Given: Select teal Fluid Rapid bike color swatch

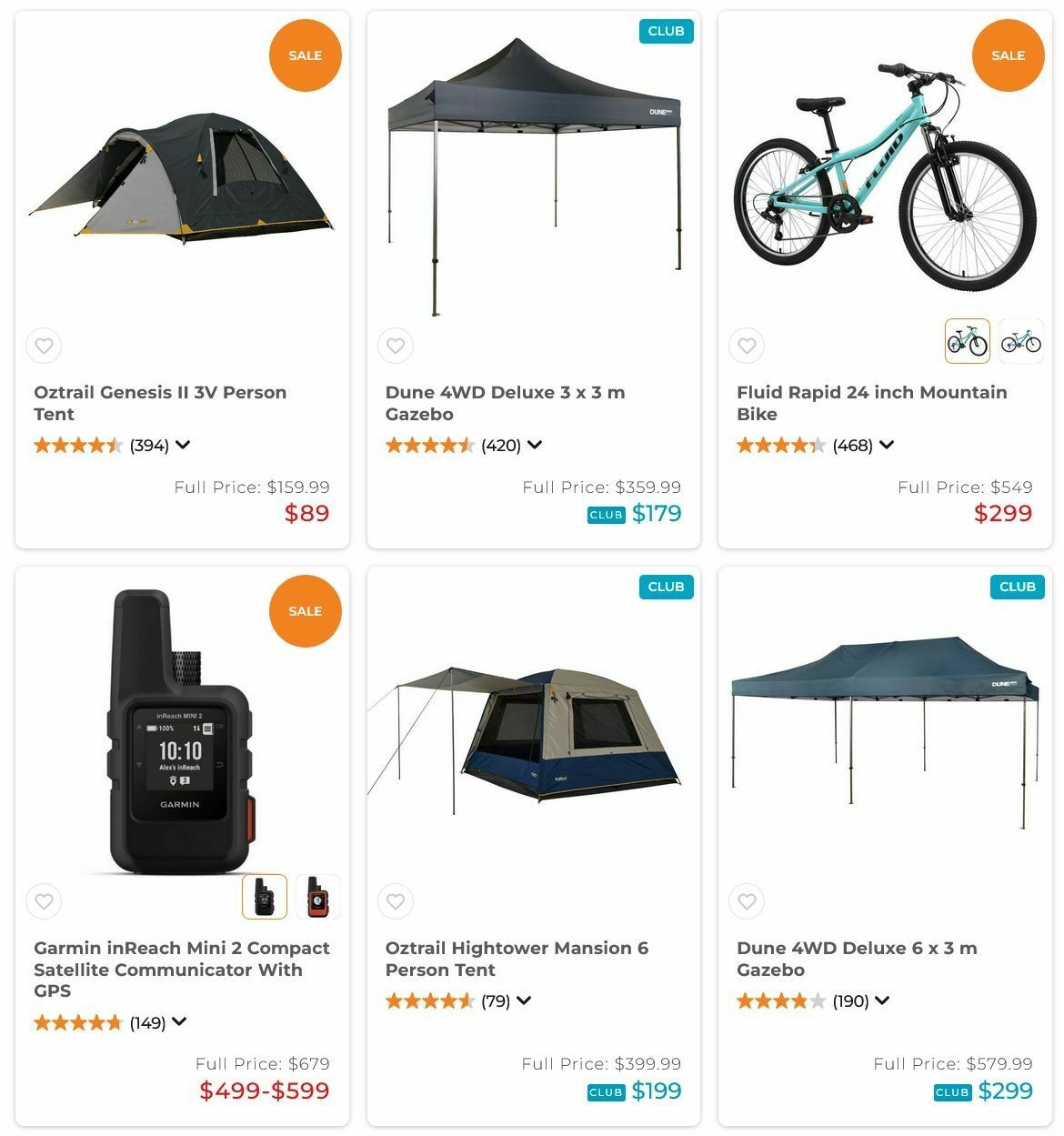Looking at the screenshot, I should pyautogui.click(x=967, y=342).
